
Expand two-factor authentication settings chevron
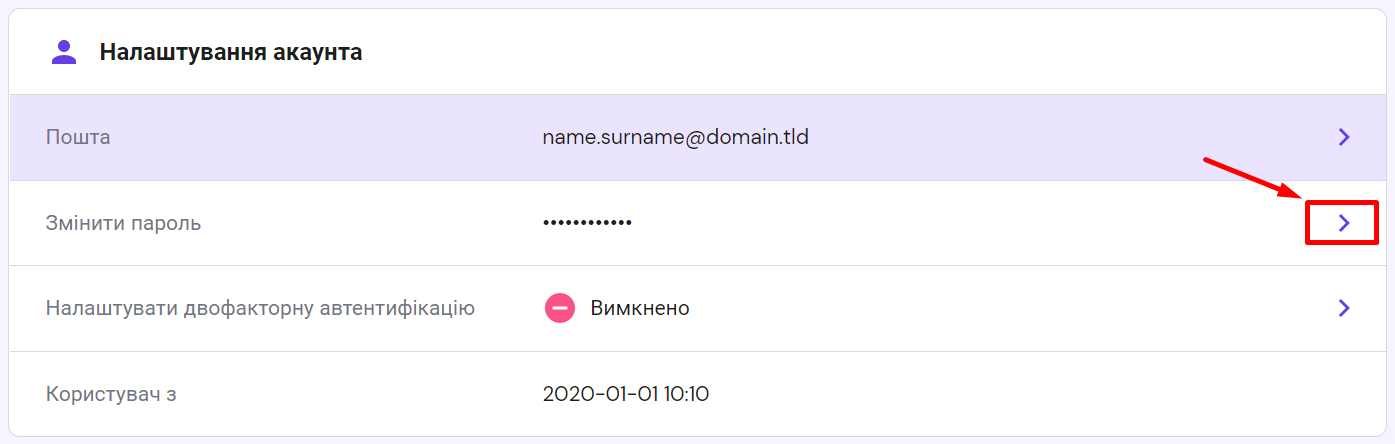pyautogui.click(x=1344, y=308)
